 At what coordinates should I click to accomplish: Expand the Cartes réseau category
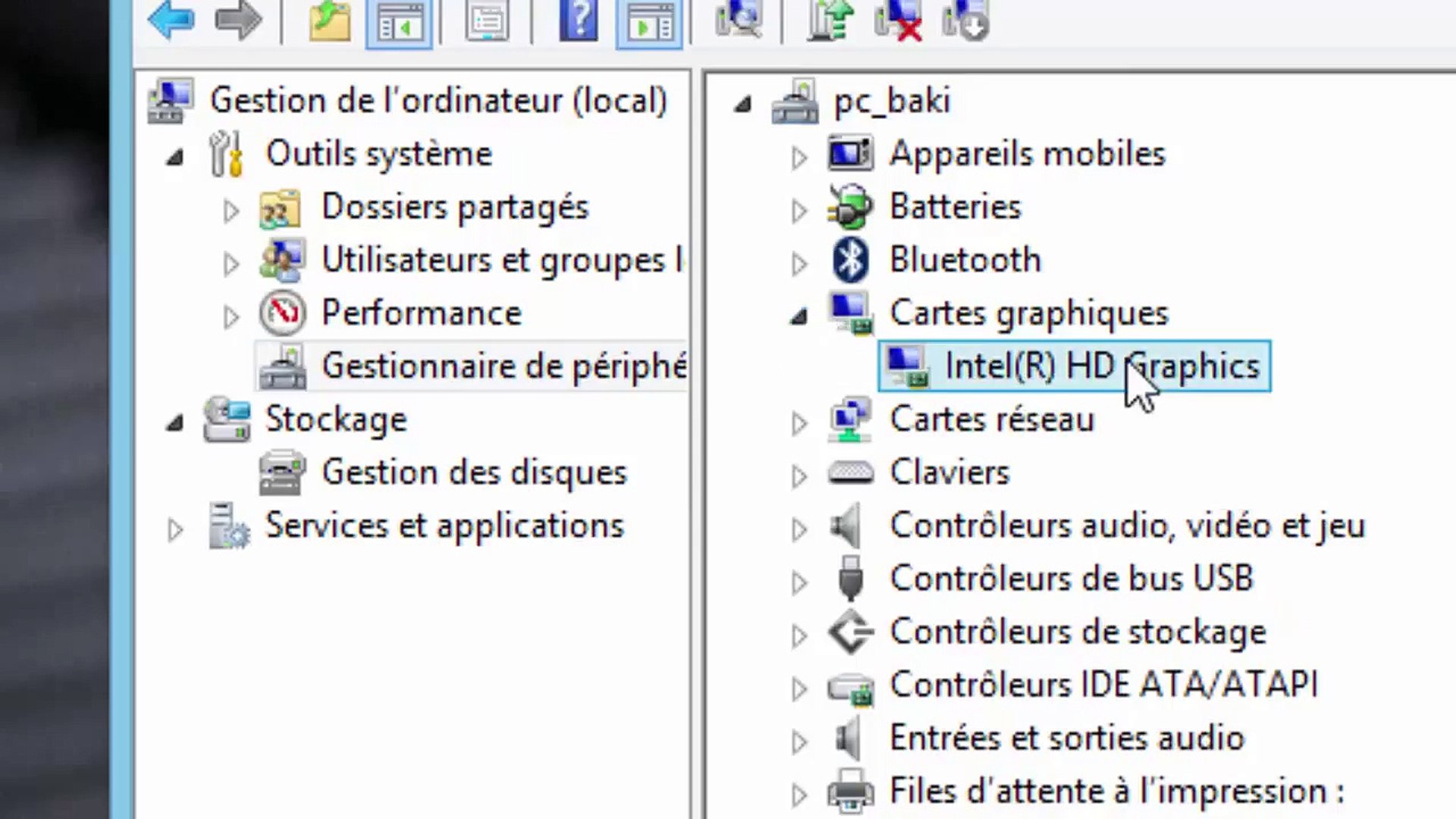pyautogui.click(x=799, y=422)
